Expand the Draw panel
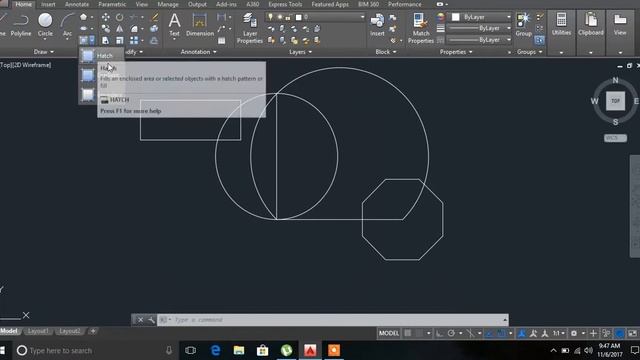The image size is (640, 360). tap(44, 52)
